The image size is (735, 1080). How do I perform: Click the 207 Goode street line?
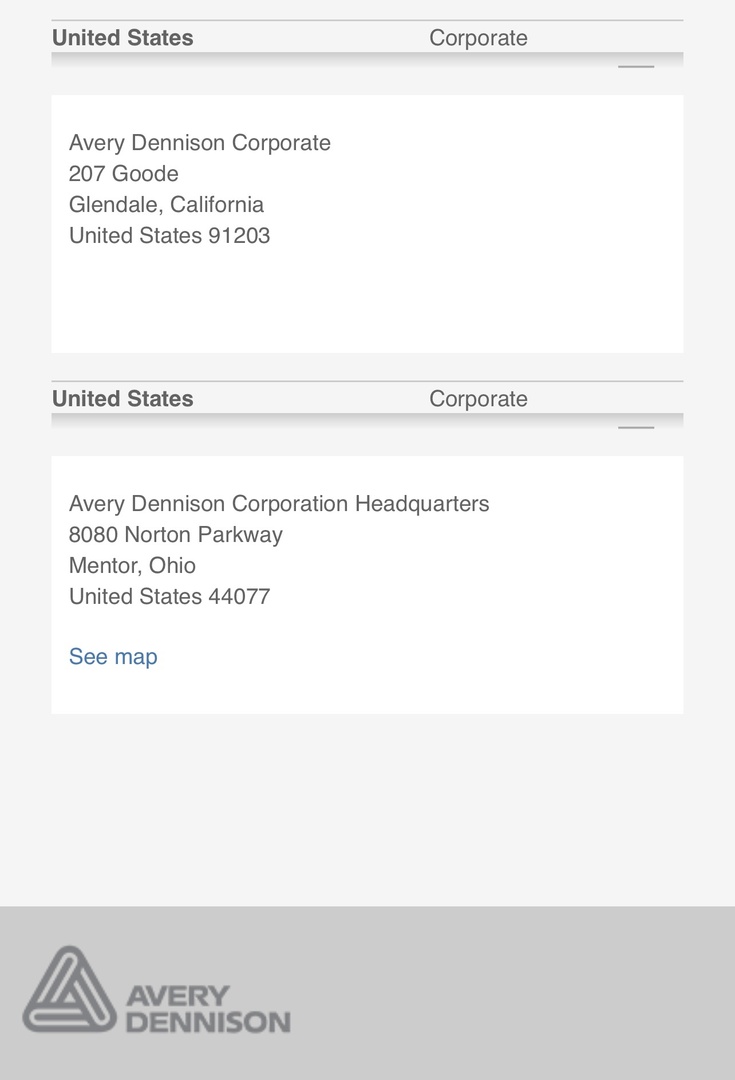pos(123,174)
